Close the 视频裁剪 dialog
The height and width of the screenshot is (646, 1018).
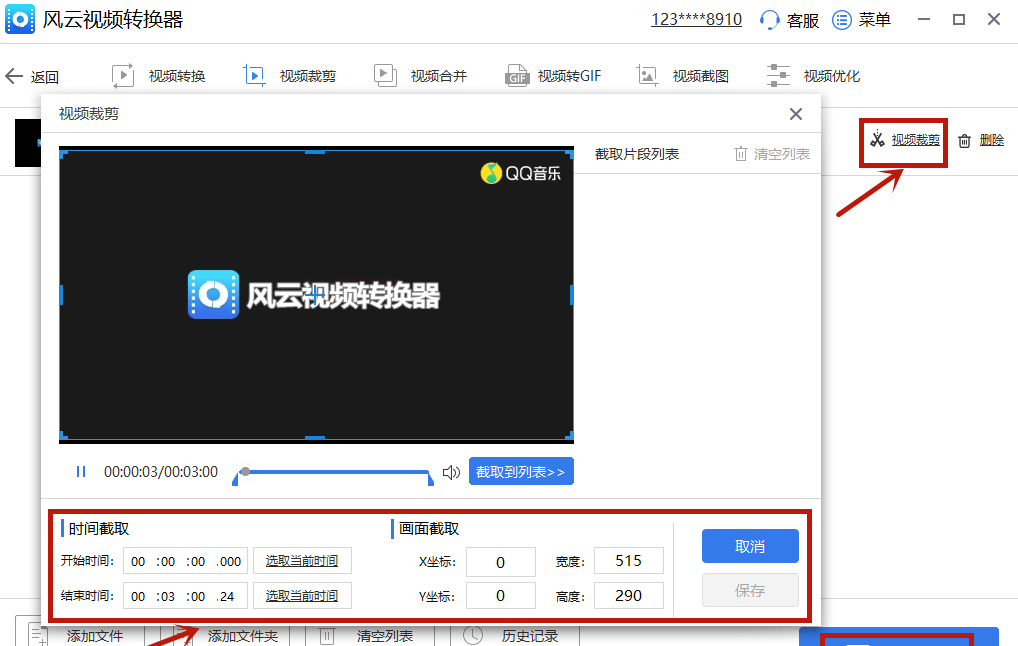(796, 114)
